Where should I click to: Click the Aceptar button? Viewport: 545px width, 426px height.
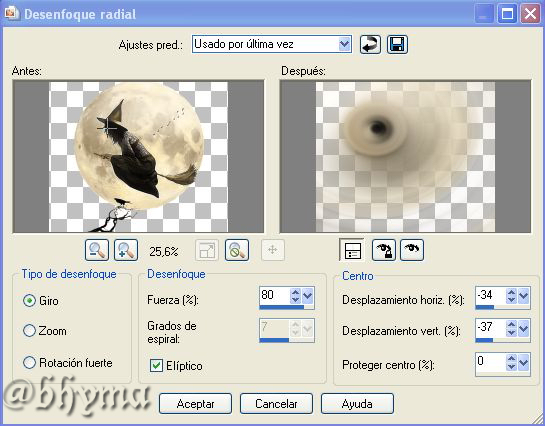tap(195, 403)
